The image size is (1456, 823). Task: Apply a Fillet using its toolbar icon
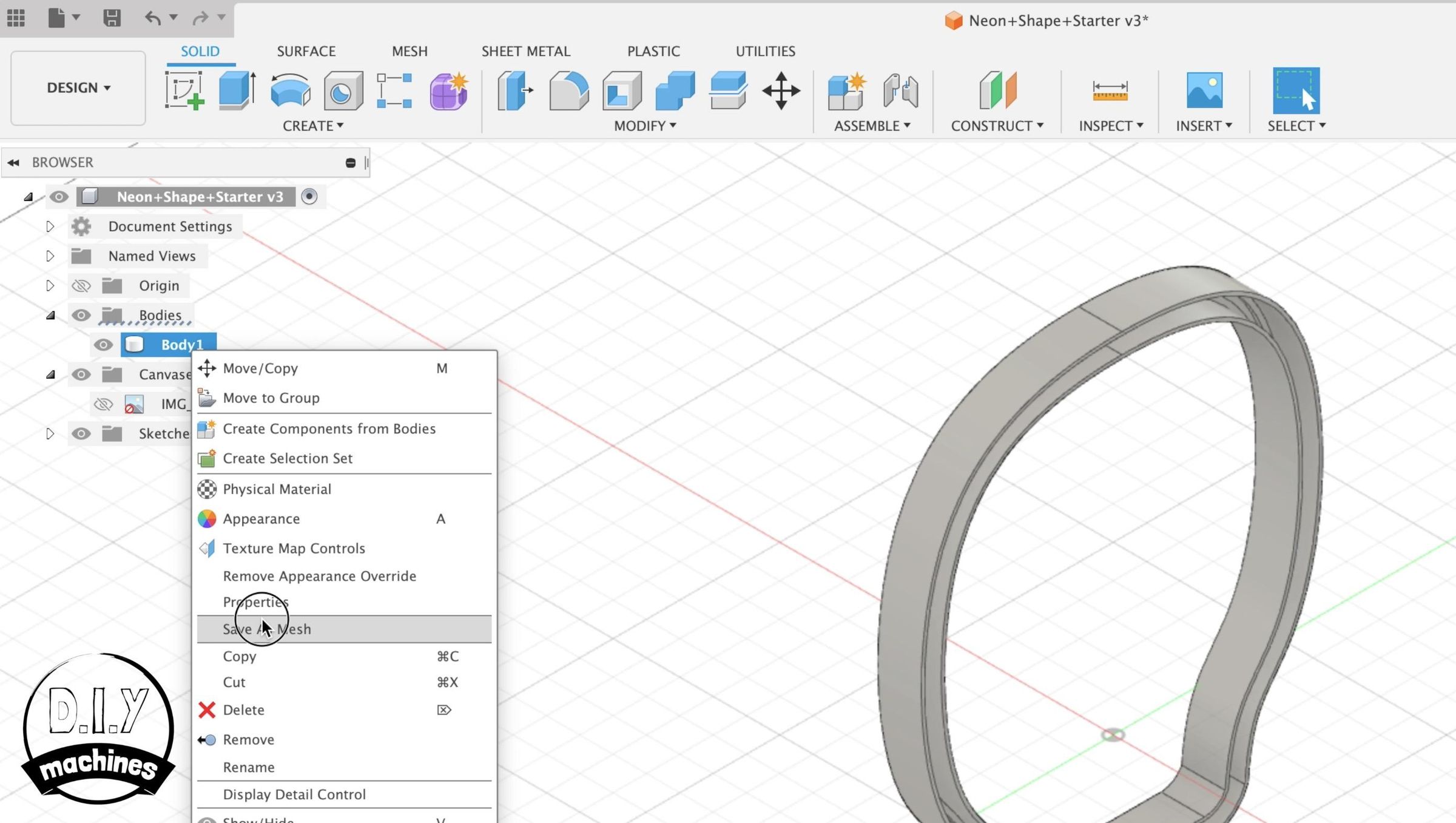tap(569, 91)
